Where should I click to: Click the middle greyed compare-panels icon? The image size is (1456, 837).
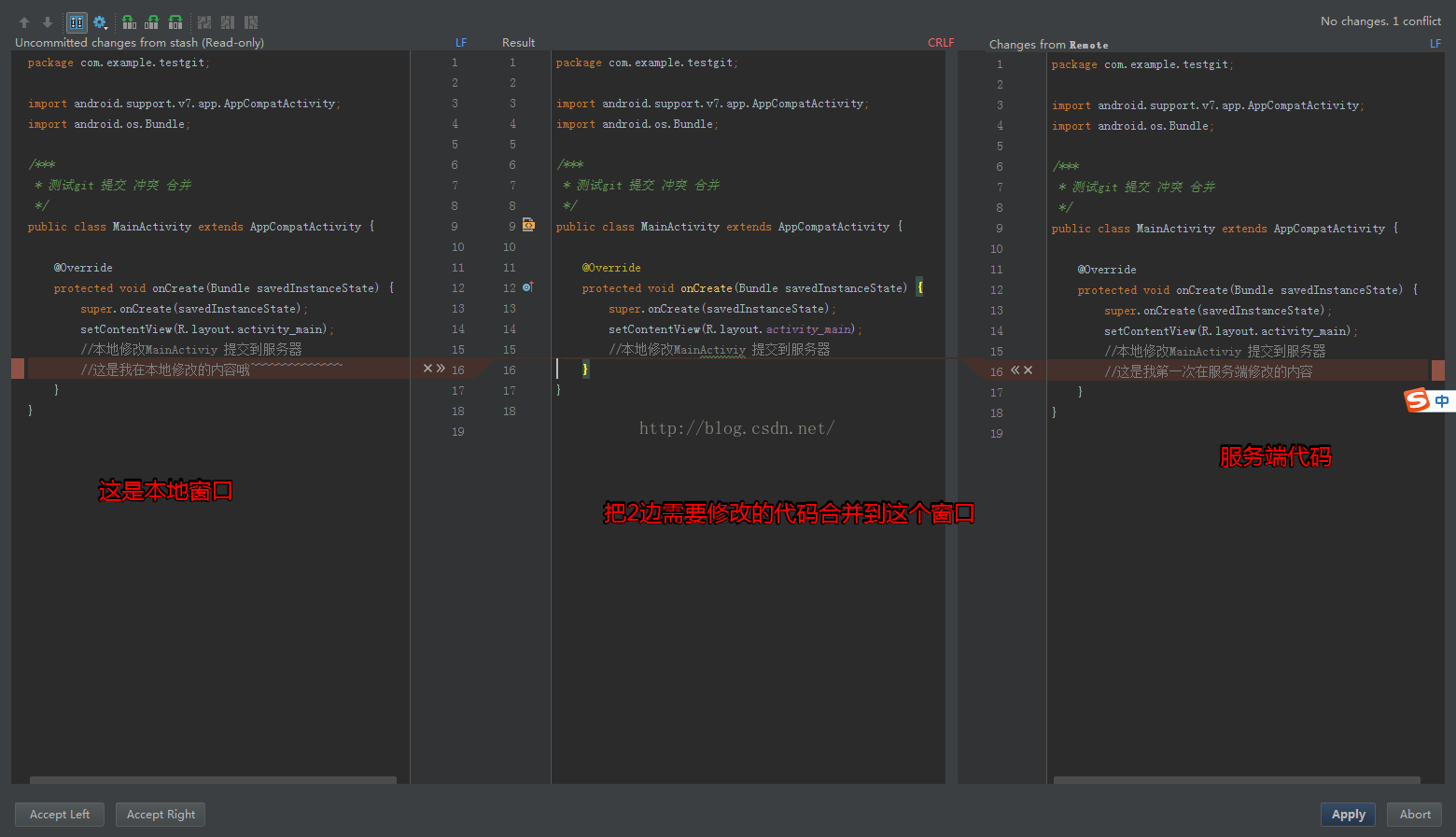tap(228, 22)
